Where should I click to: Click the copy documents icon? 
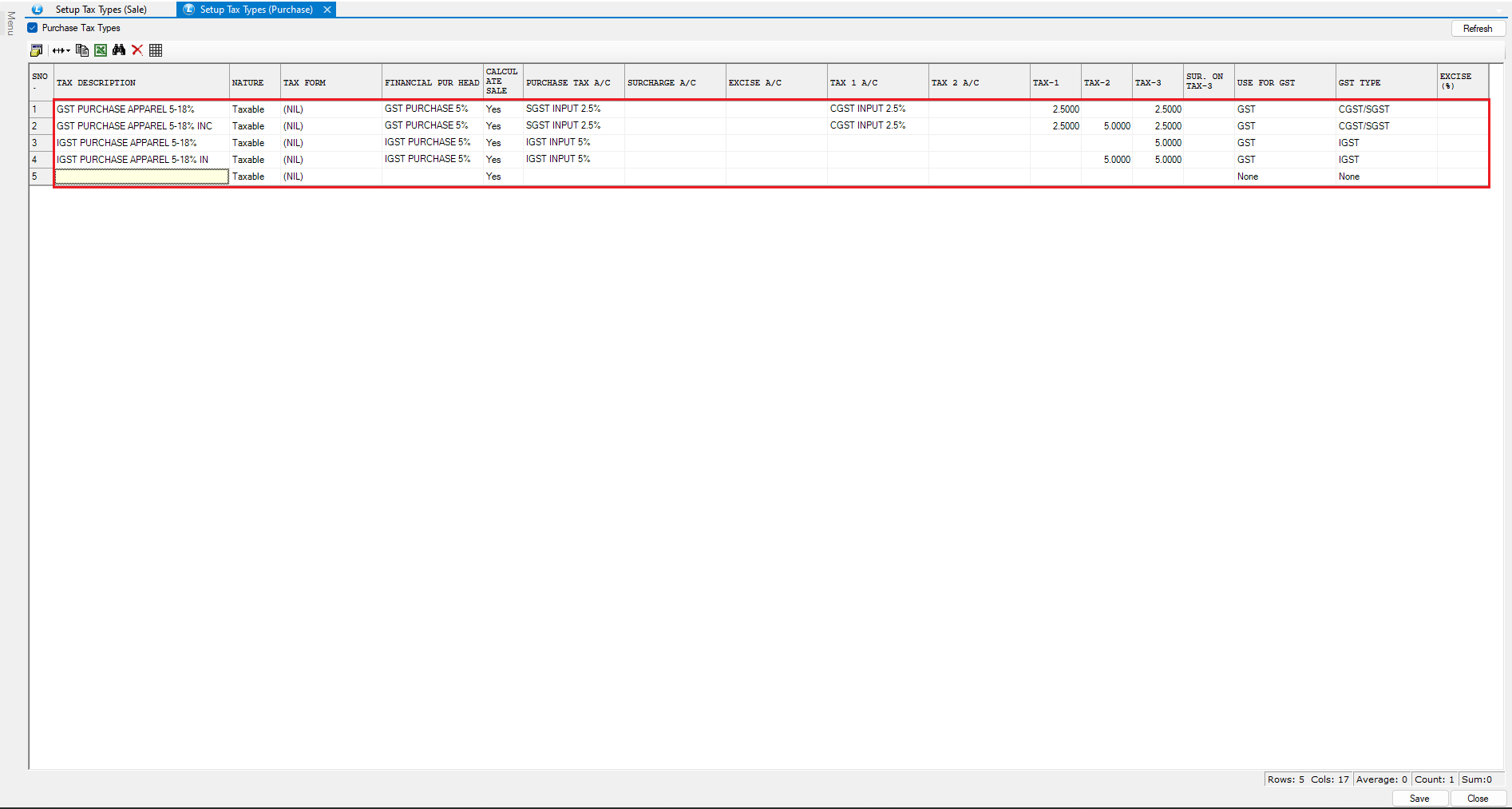tap(81, 50)
